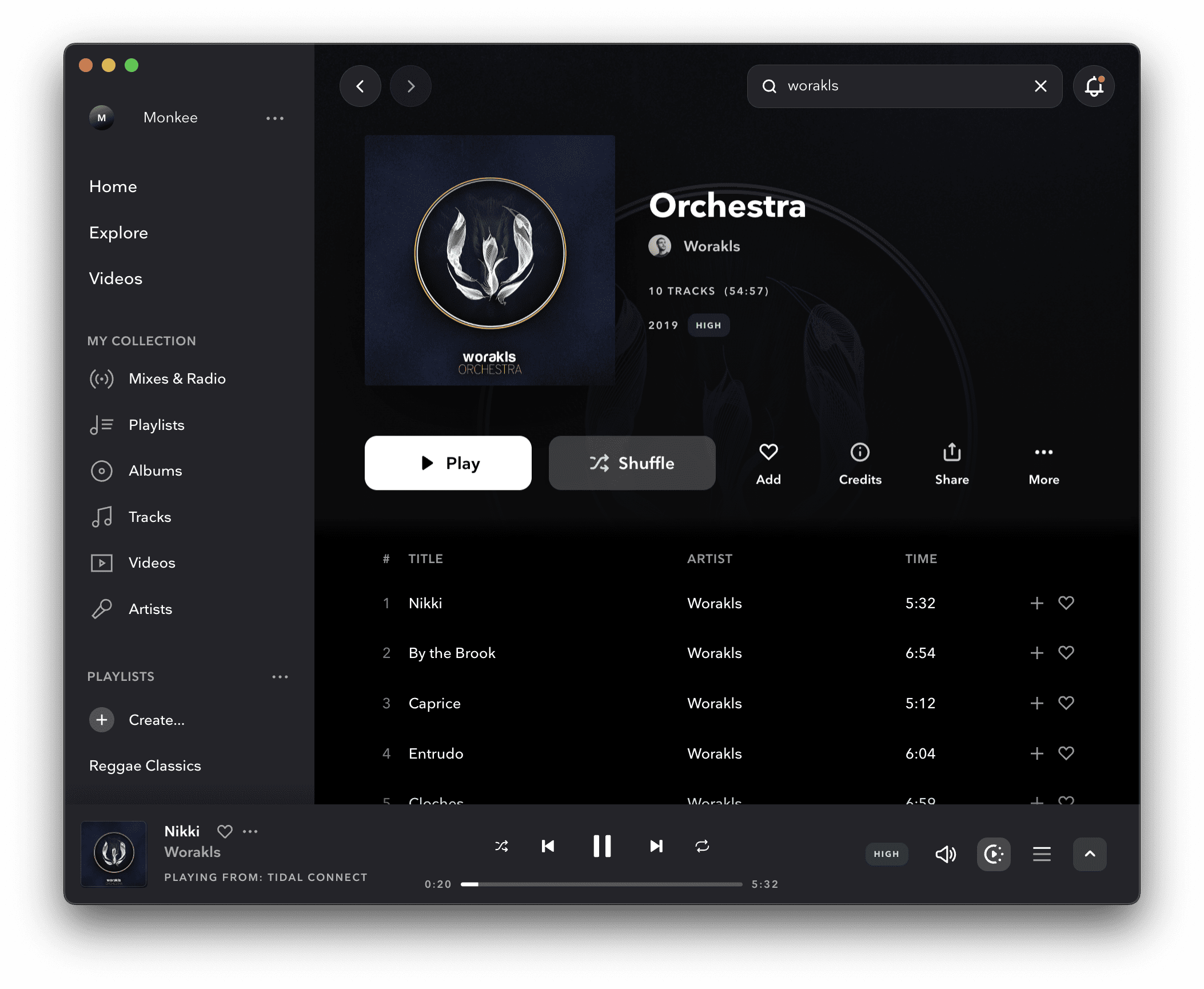Click the skip to previous track icon

[548, 846]
